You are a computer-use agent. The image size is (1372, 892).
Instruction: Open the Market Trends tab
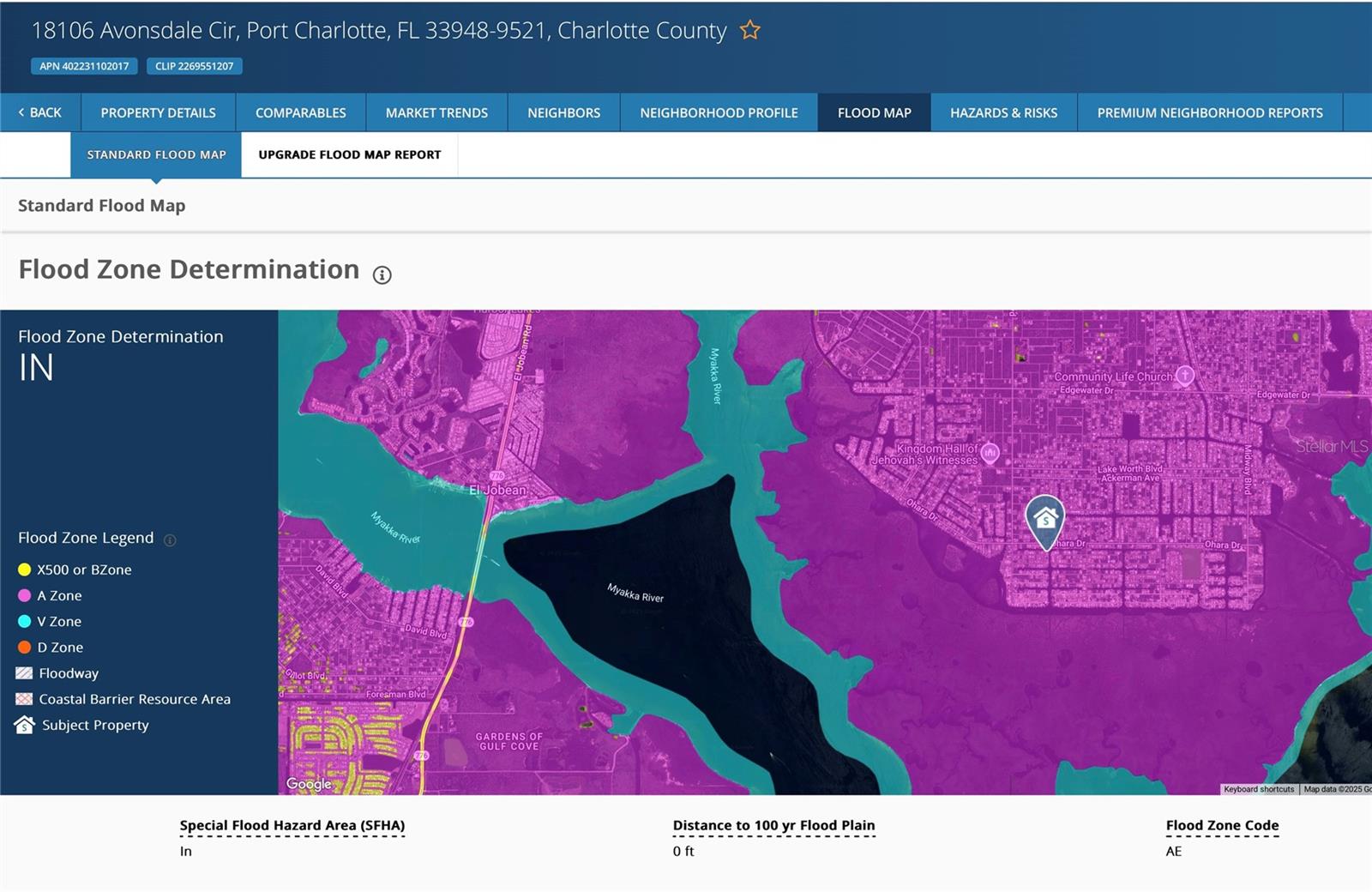point(436,112)
